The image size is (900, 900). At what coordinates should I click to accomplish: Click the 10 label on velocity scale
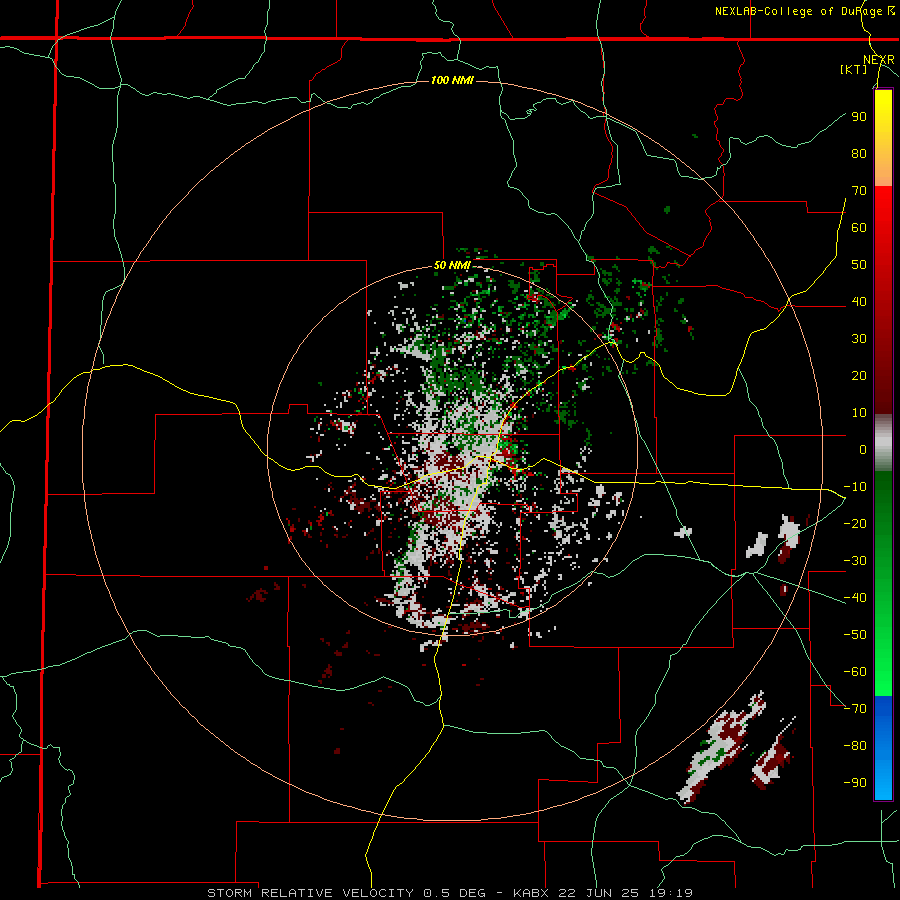tap(859, 413)
